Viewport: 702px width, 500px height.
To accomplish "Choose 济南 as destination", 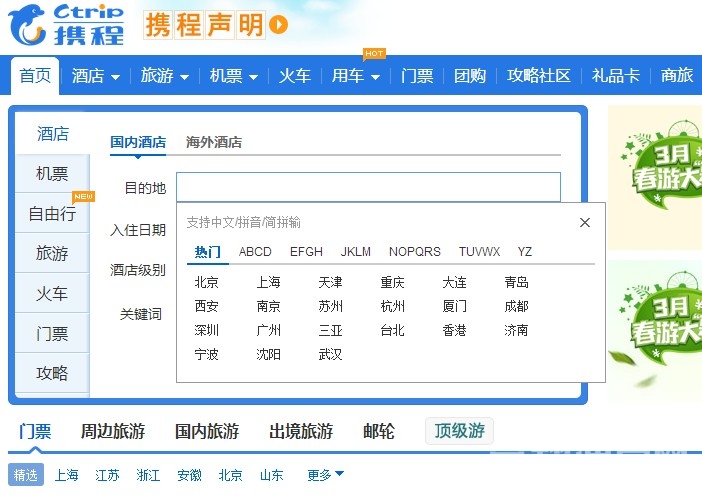I will (516, 330).
